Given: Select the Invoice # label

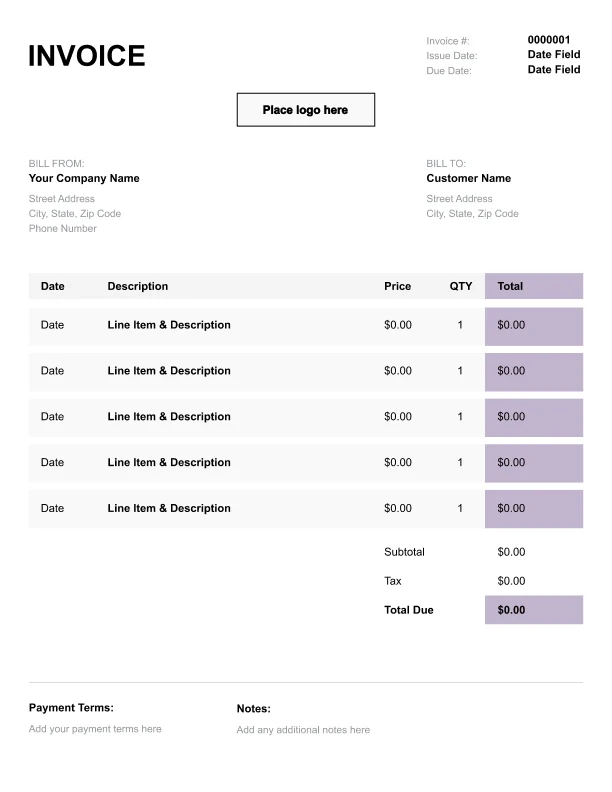Looking at the screenshot, I should (447, 41).
